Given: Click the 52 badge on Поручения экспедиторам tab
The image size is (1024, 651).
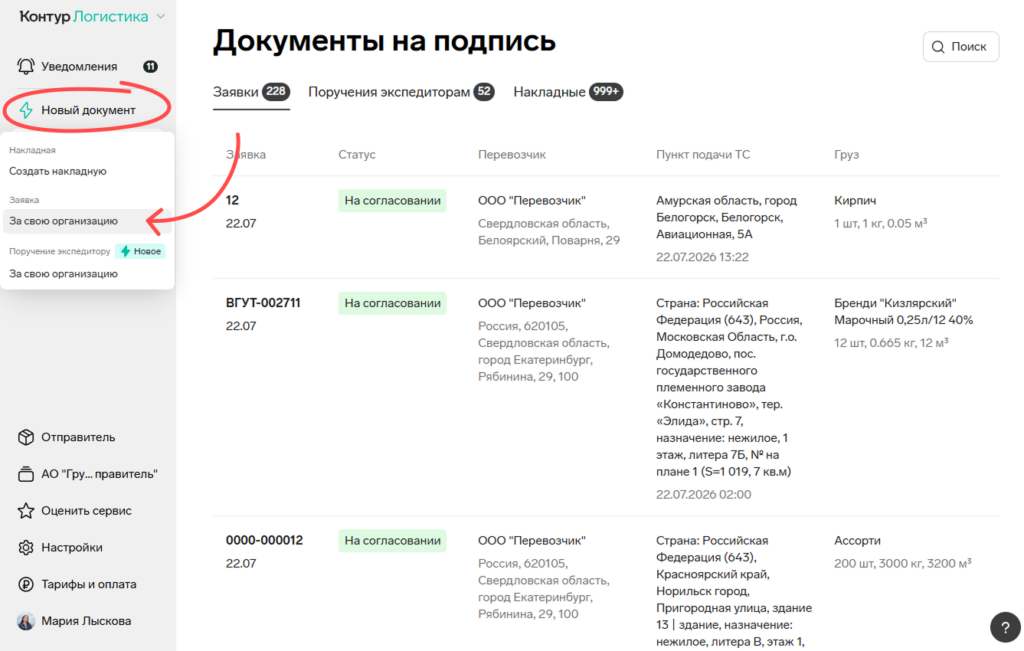Looking at the screenshot, I should (x=484, y=91).
